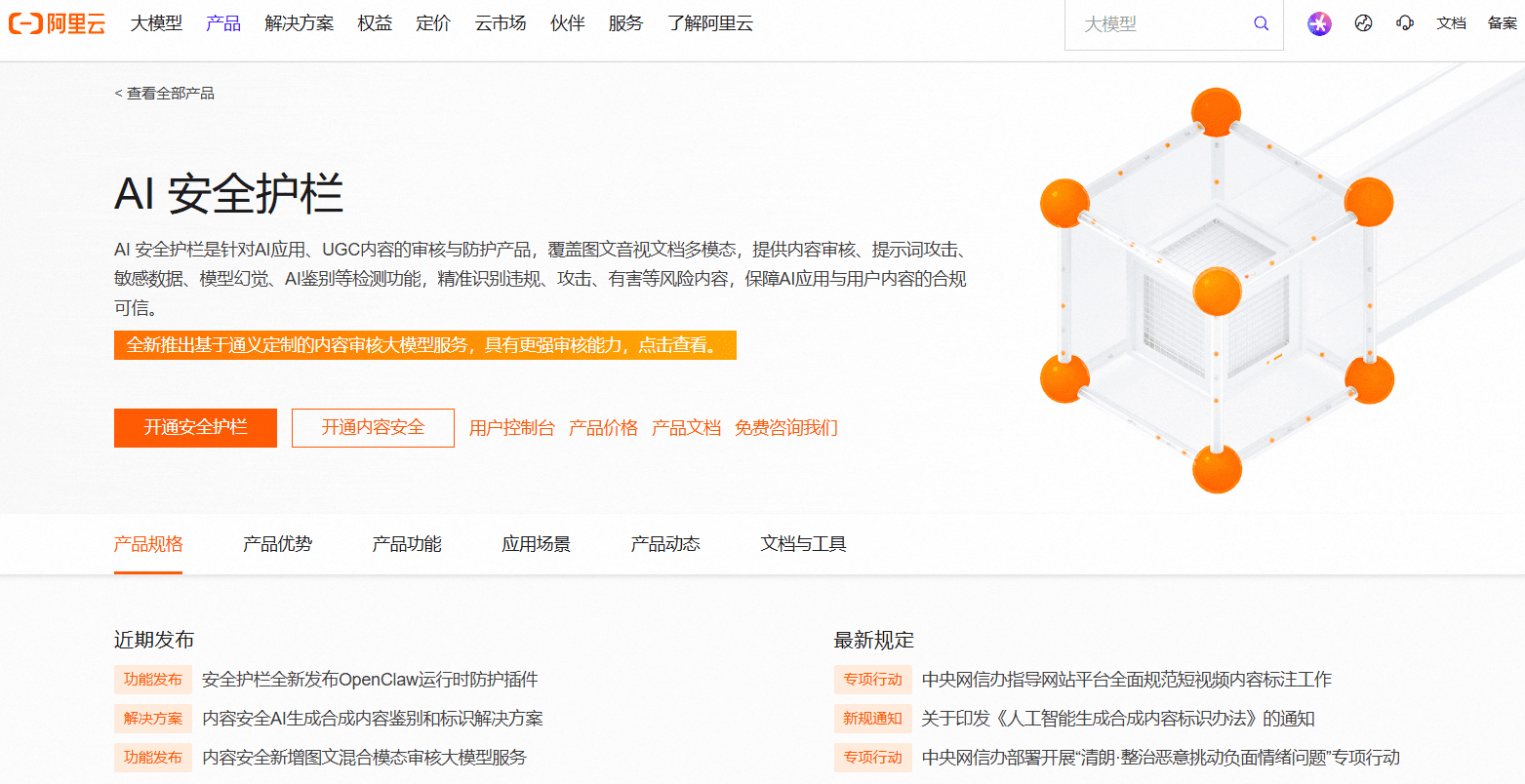Image resolution: width=1525 pixels, height=784 pixels.
Task: Switch to the 产品功能 tab
Action: coord(407,544)
